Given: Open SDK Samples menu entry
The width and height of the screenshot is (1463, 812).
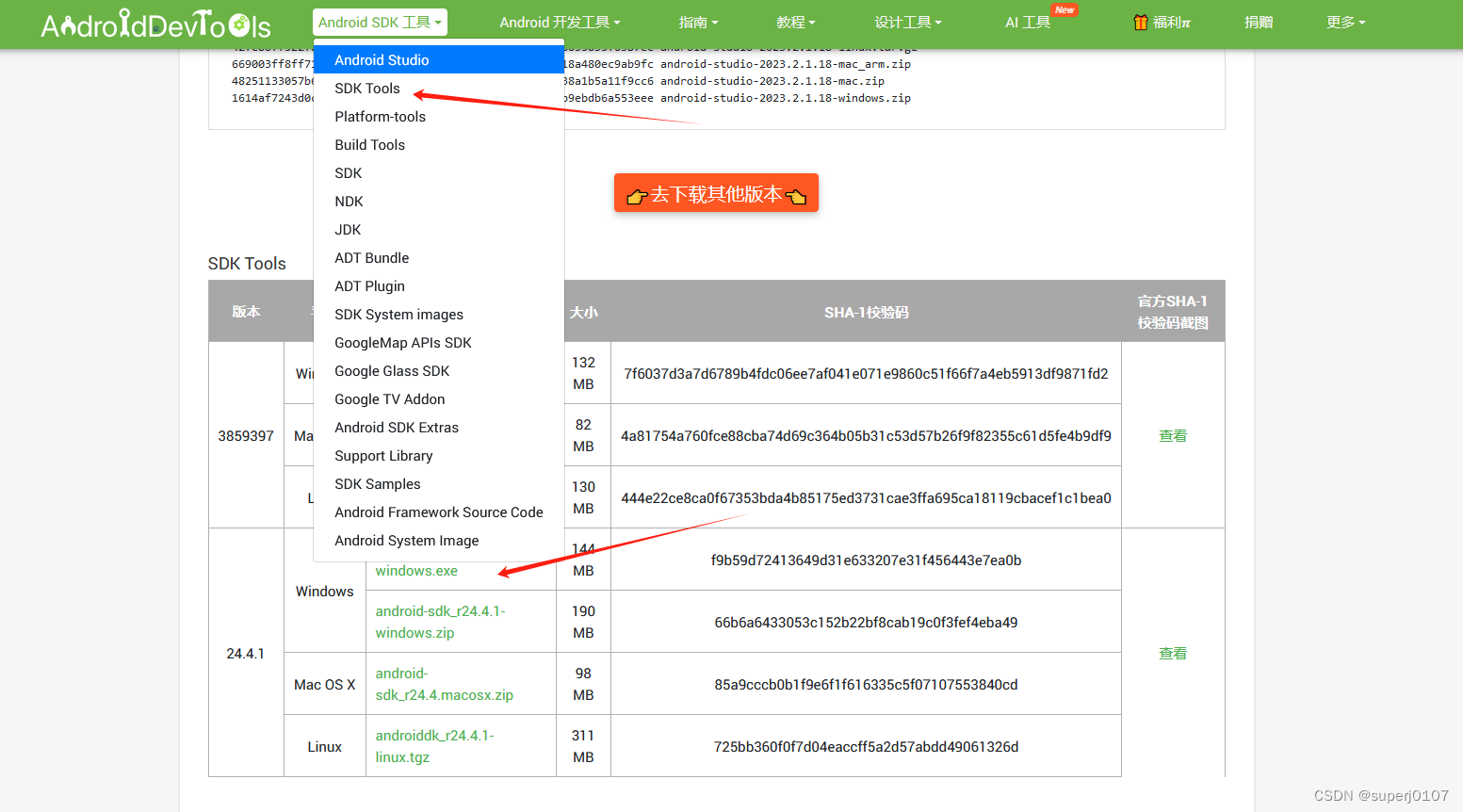Looking at the screenshot, I should point(439,483).
